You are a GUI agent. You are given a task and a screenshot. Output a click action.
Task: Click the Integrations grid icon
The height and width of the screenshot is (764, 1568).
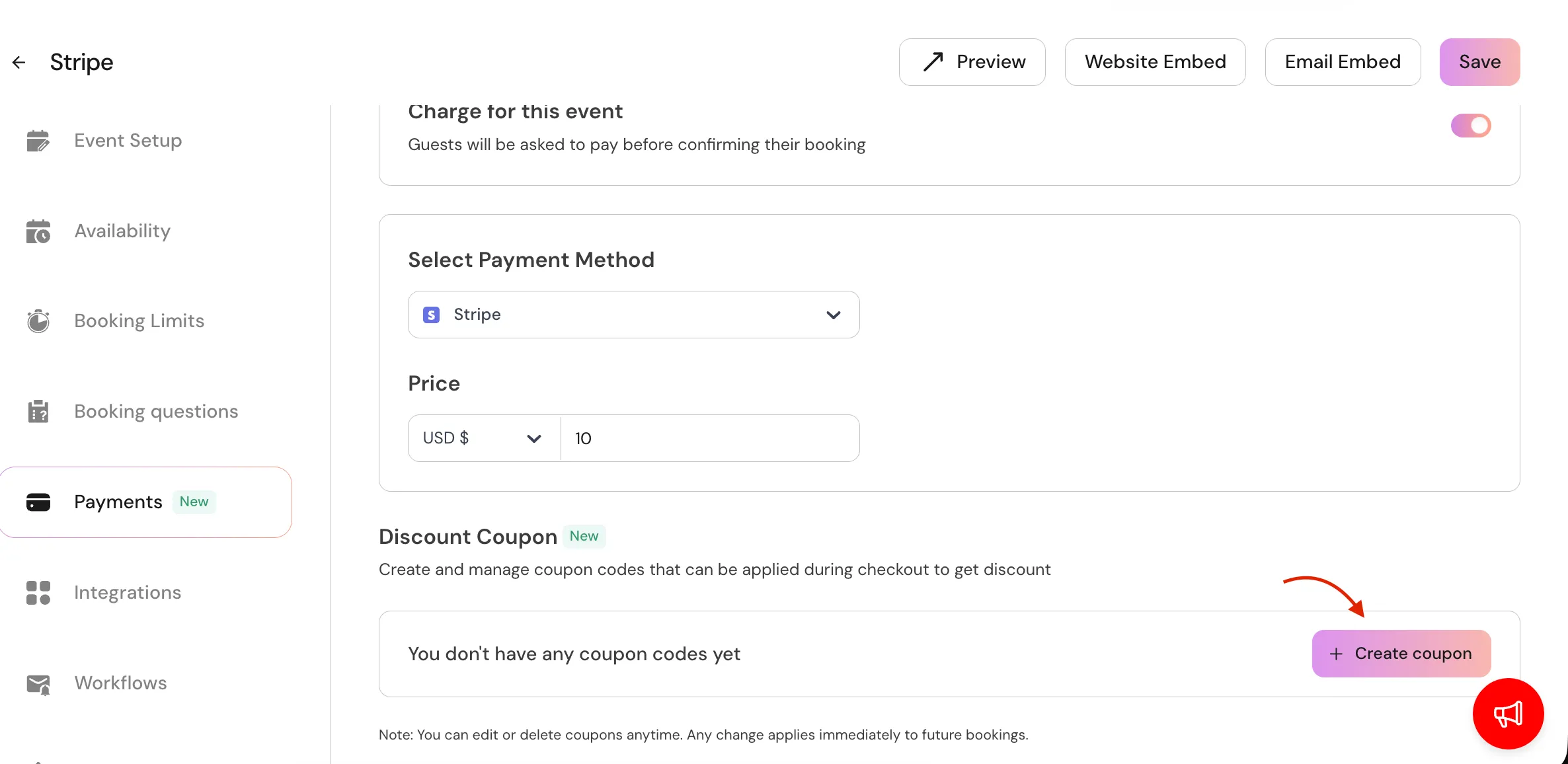click(38, 593)
